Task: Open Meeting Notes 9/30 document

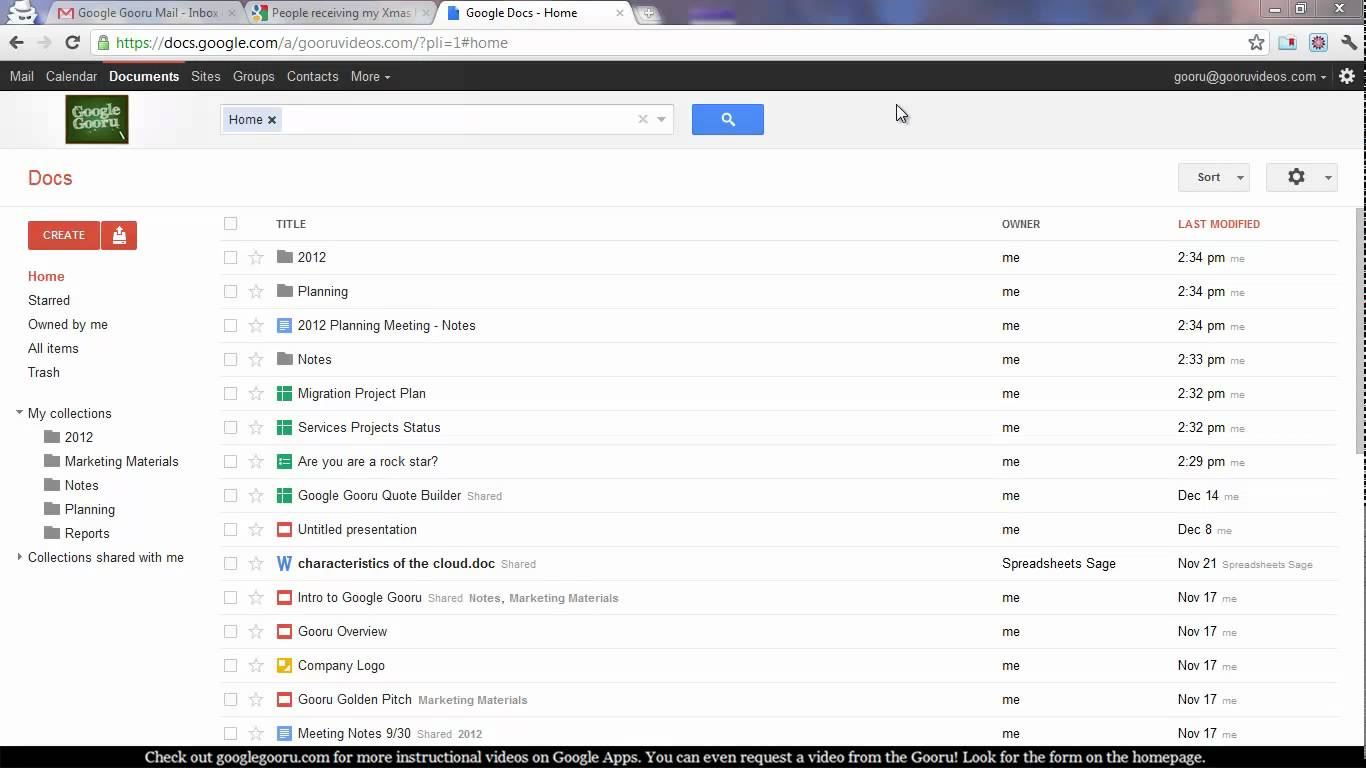Action: pos(354,733)
